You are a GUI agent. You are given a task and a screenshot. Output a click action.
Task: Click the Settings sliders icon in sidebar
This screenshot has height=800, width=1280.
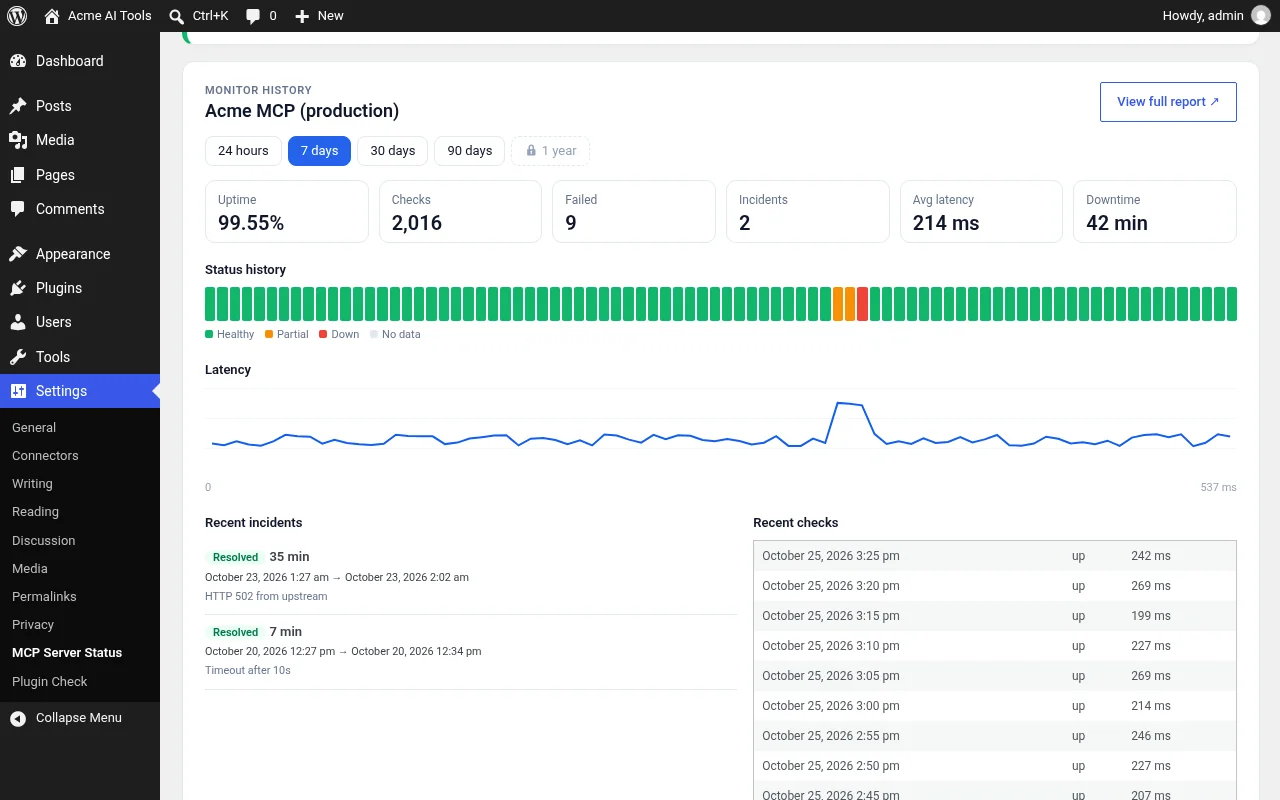click(18, 391)
